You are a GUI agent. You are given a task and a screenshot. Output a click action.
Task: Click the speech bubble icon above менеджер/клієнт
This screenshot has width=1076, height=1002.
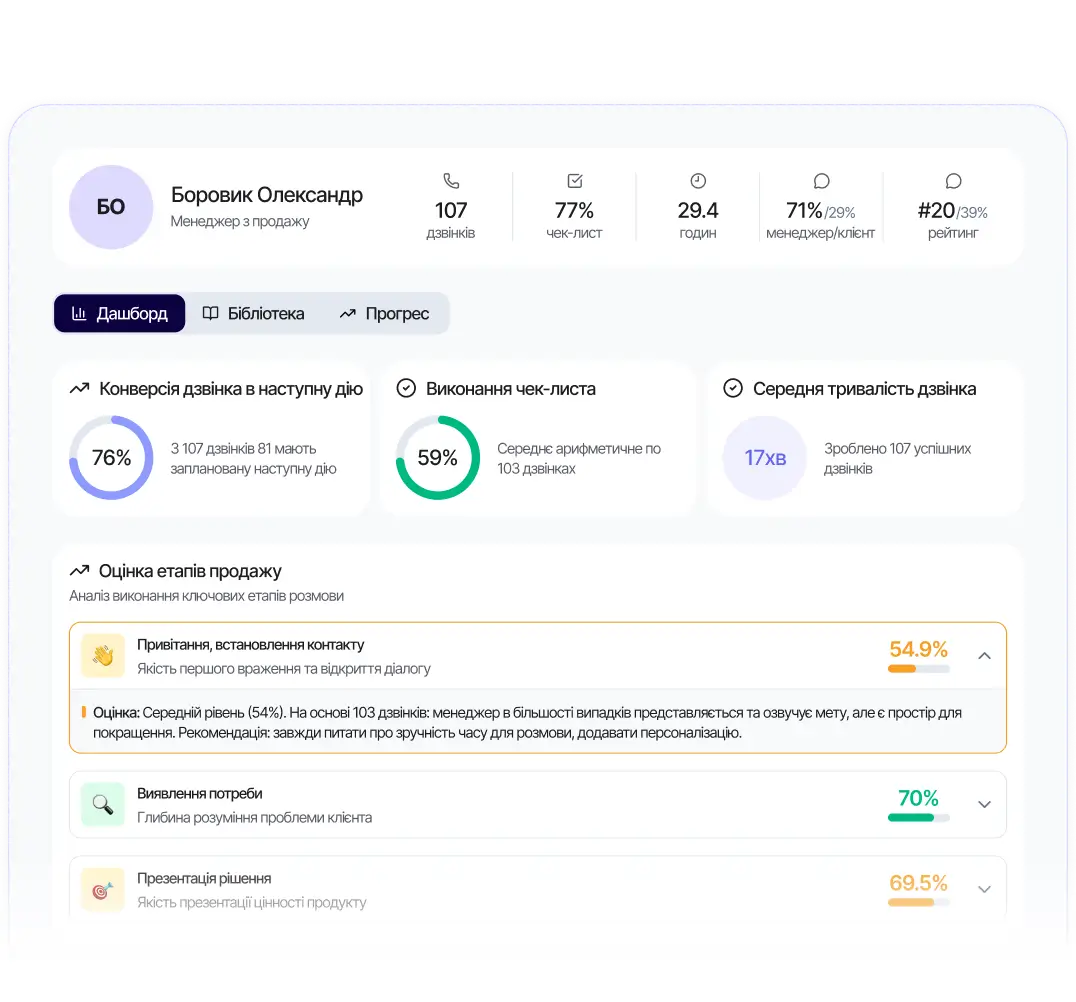pyautogui.click(x=821, y=181)
